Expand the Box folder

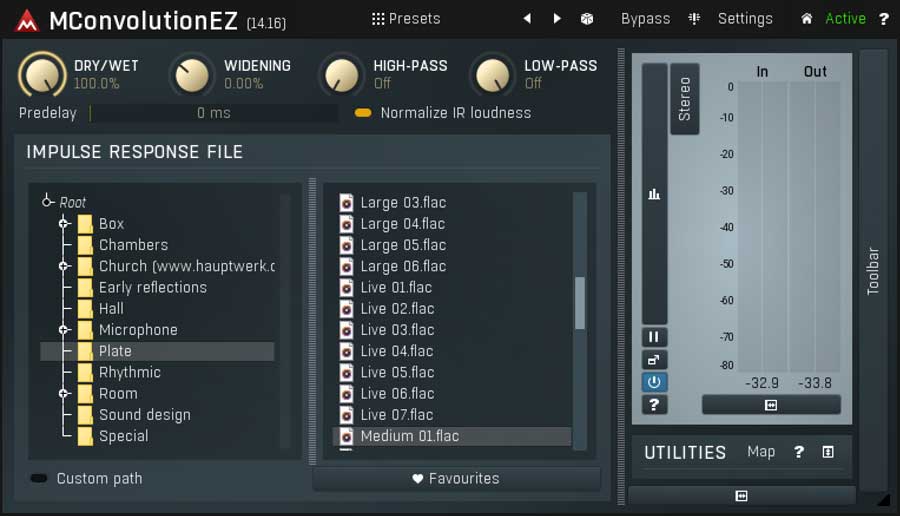[64, 223]
